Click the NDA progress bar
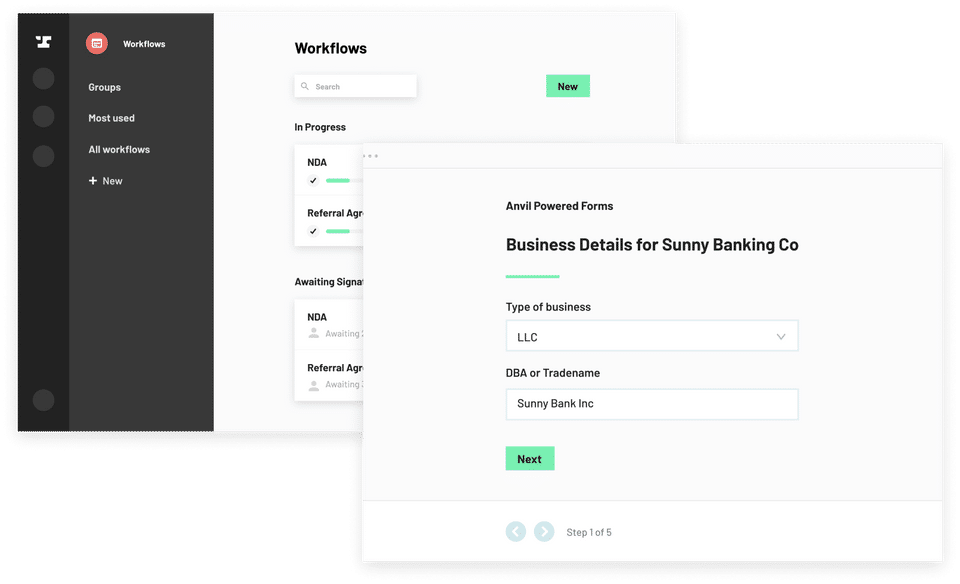Image resolution: width=960 pixels, height=584 pixels. point(344,181)
